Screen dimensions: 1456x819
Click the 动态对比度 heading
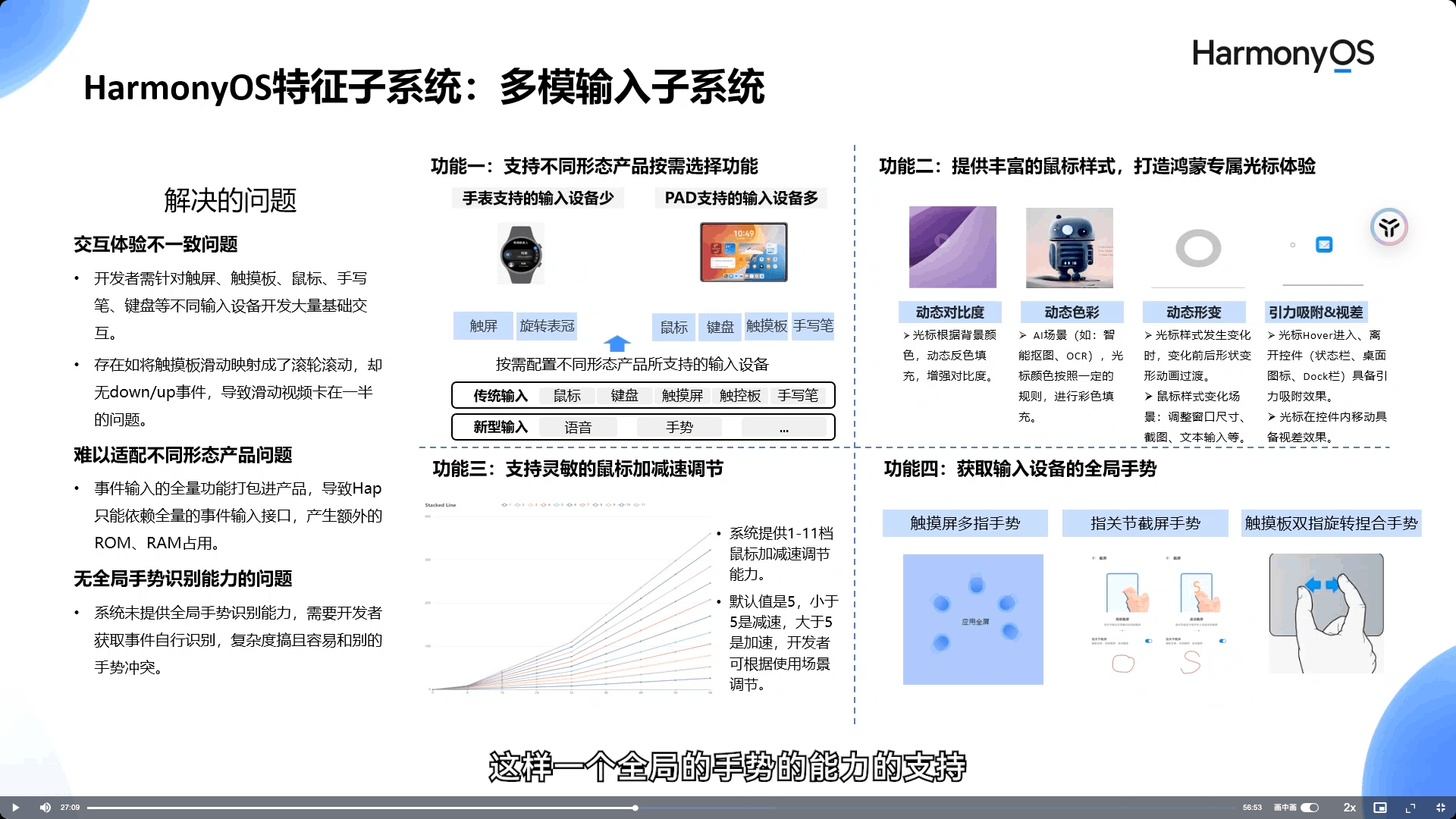pos(949,312)
